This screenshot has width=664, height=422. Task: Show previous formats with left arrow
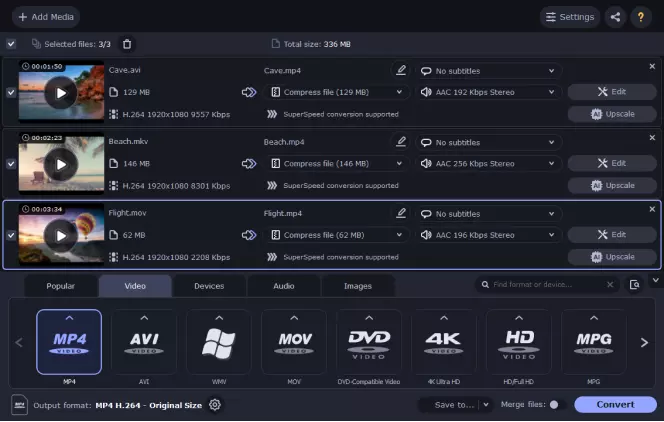pos(19,342)
